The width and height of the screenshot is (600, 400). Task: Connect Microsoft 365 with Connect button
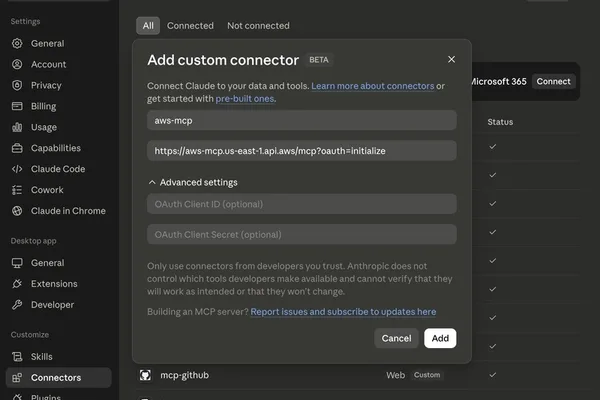pyautogui.click(x=553, y=82)
